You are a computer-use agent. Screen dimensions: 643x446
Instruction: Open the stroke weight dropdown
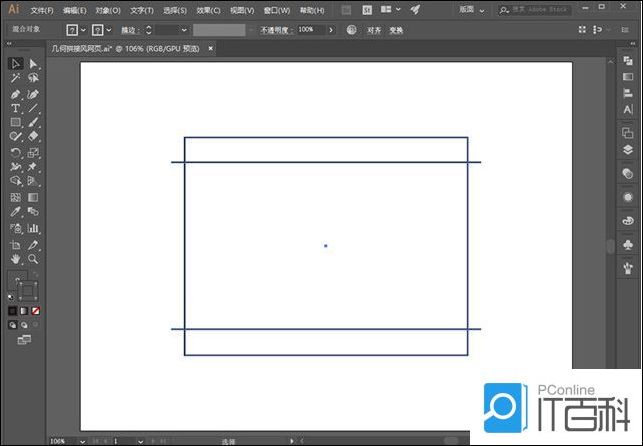pos(183,30)
